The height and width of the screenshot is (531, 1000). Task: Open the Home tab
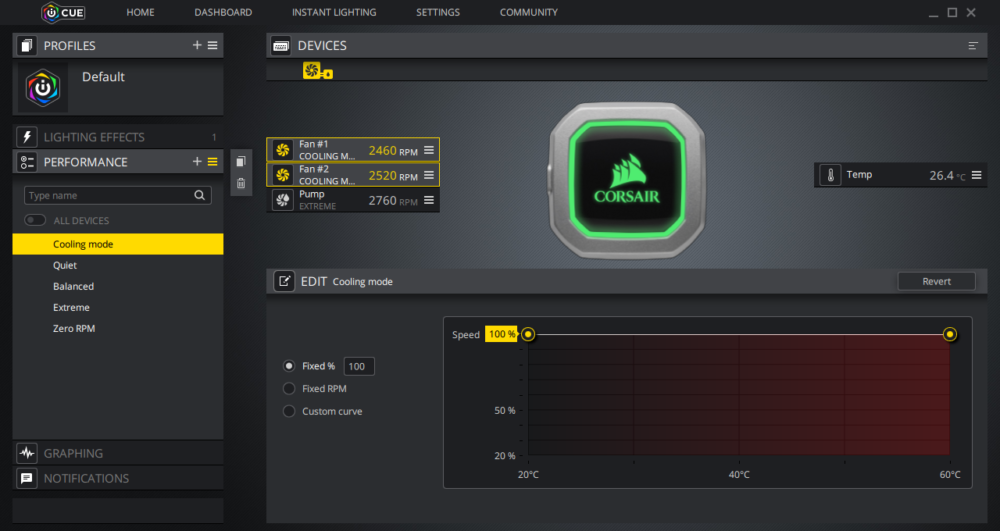(140, 12)
